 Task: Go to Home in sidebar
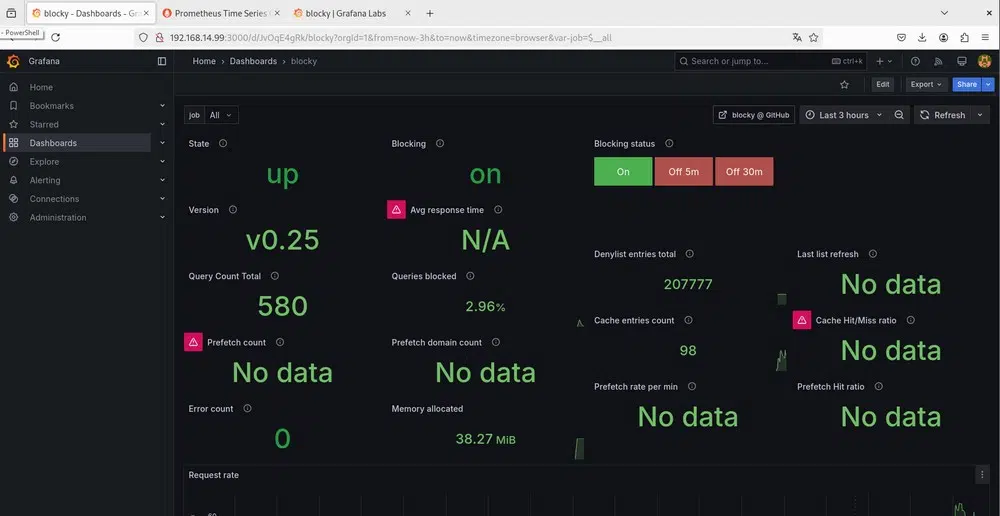click(41, 87)
